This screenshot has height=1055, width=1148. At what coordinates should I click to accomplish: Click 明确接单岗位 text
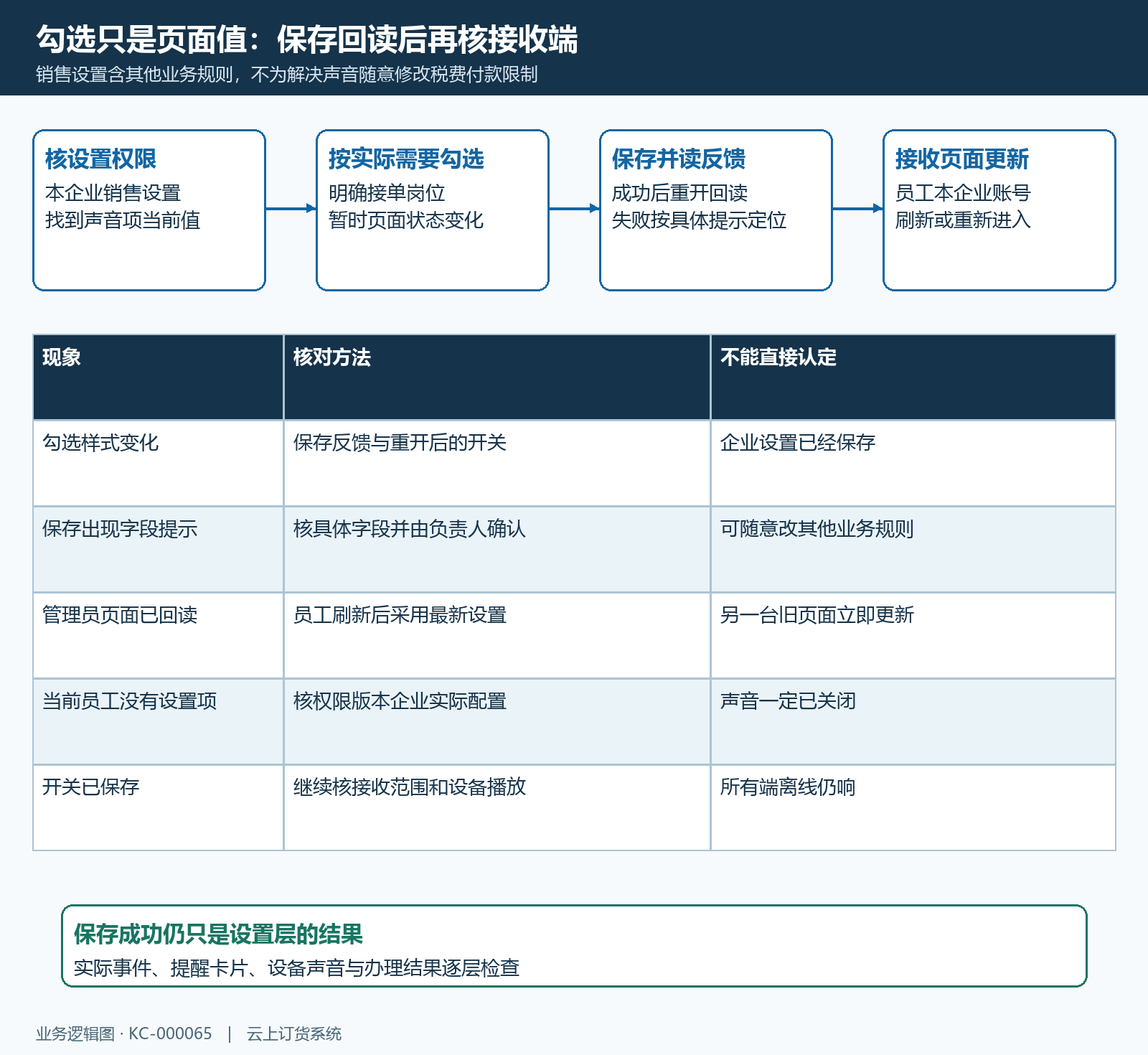pyautogui.click(x=386, y=193)
